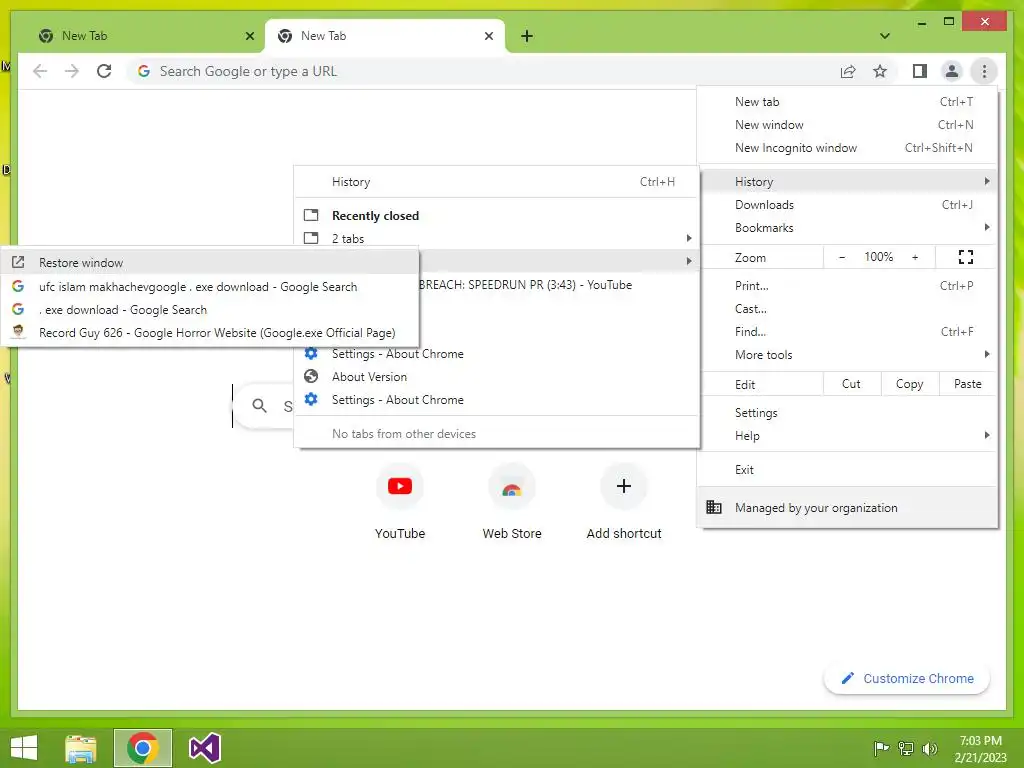
Task: Click the reload page icon
Action: coord(104,71)
